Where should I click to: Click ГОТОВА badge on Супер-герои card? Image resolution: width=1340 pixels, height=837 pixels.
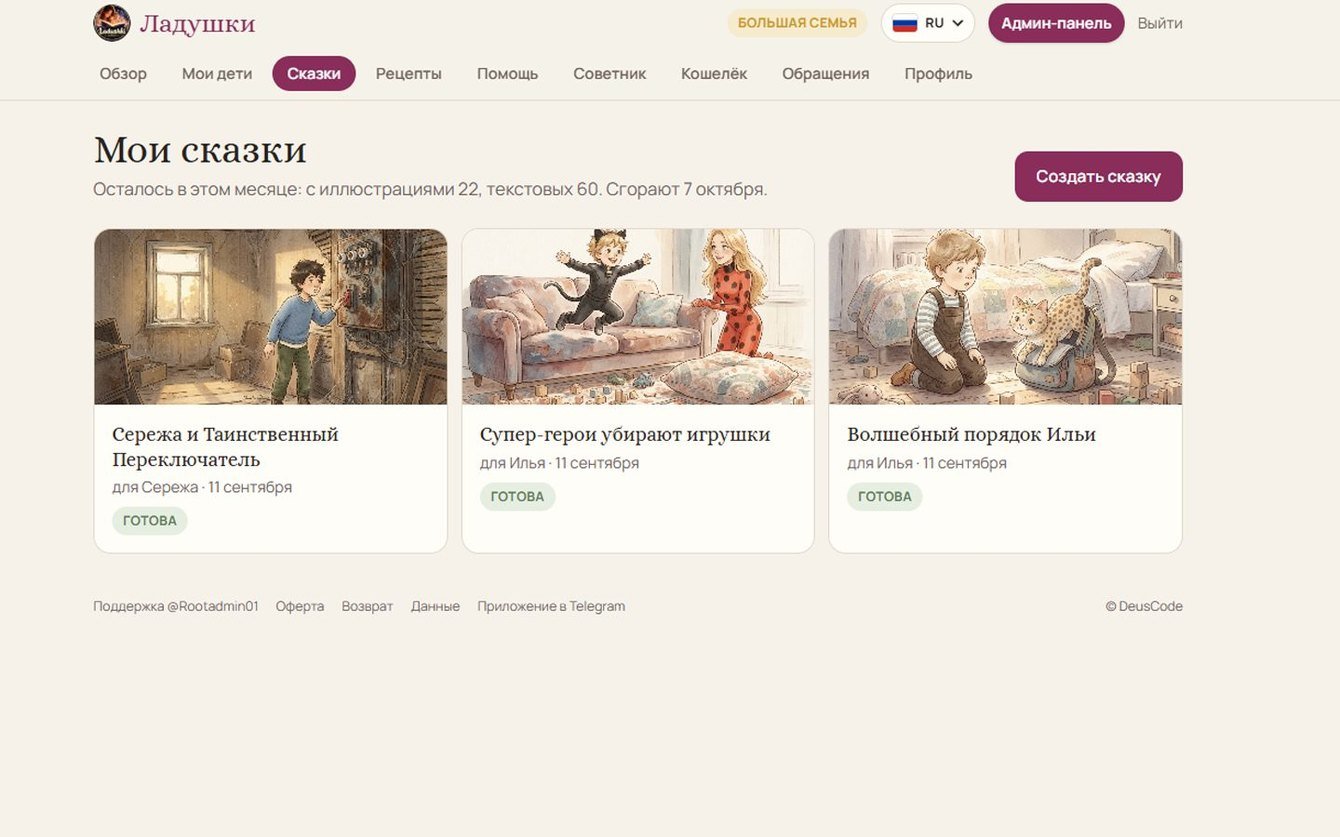517,496
